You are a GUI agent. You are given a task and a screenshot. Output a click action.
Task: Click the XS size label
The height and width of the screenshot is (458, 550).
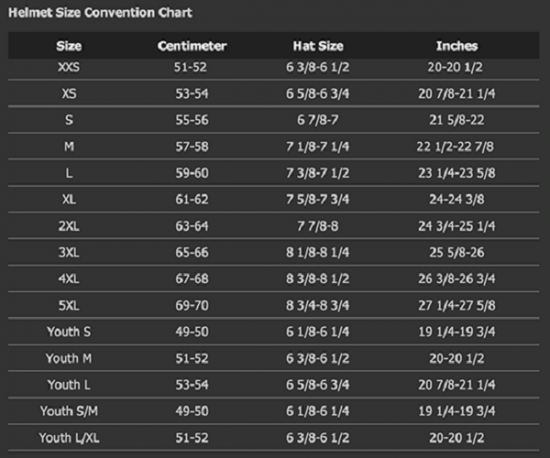pyautogui.click(x=69, y=94)
